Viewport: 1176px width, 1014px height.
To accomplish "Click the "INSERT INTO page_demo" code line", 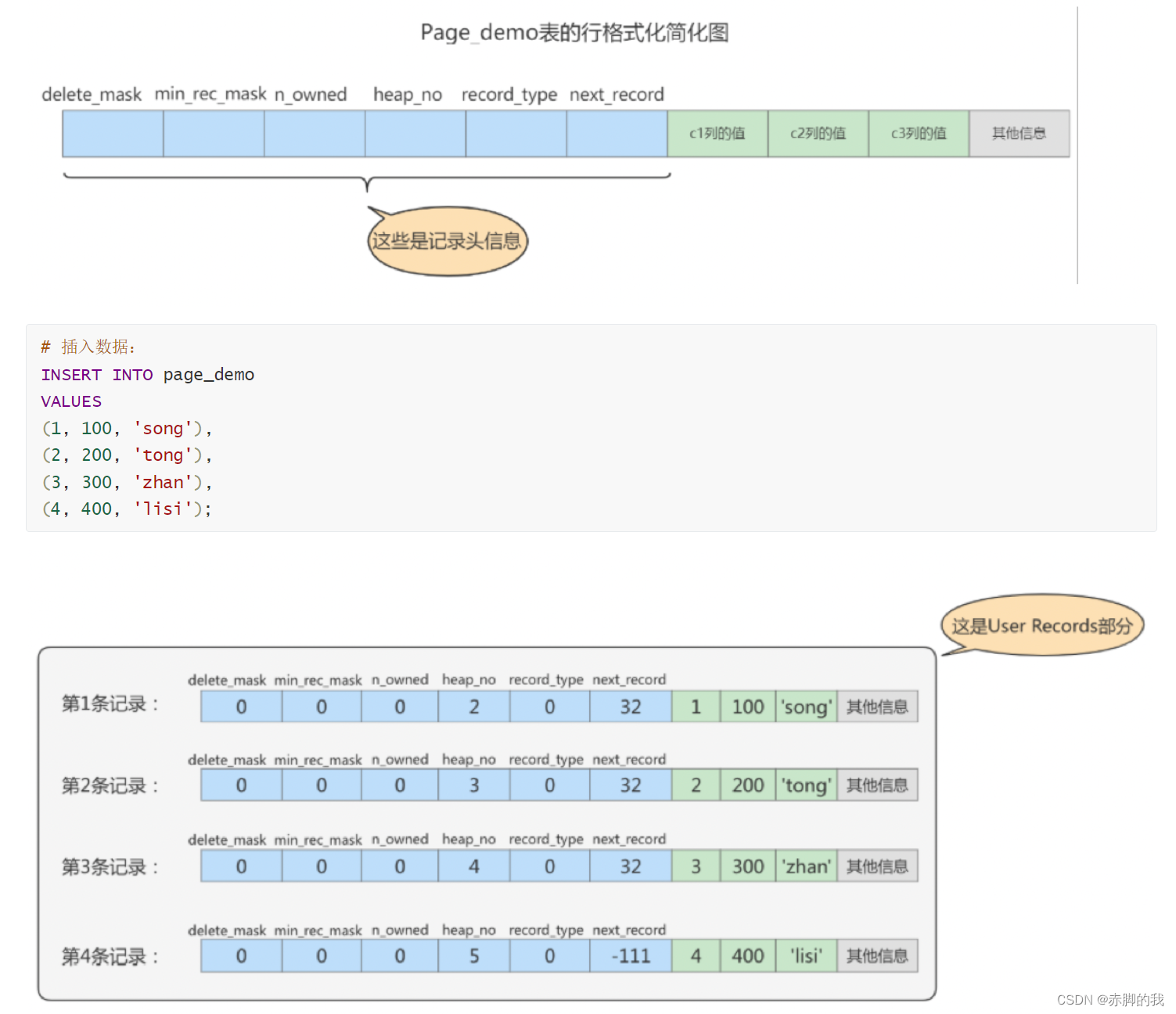I will tap(148, 375).
